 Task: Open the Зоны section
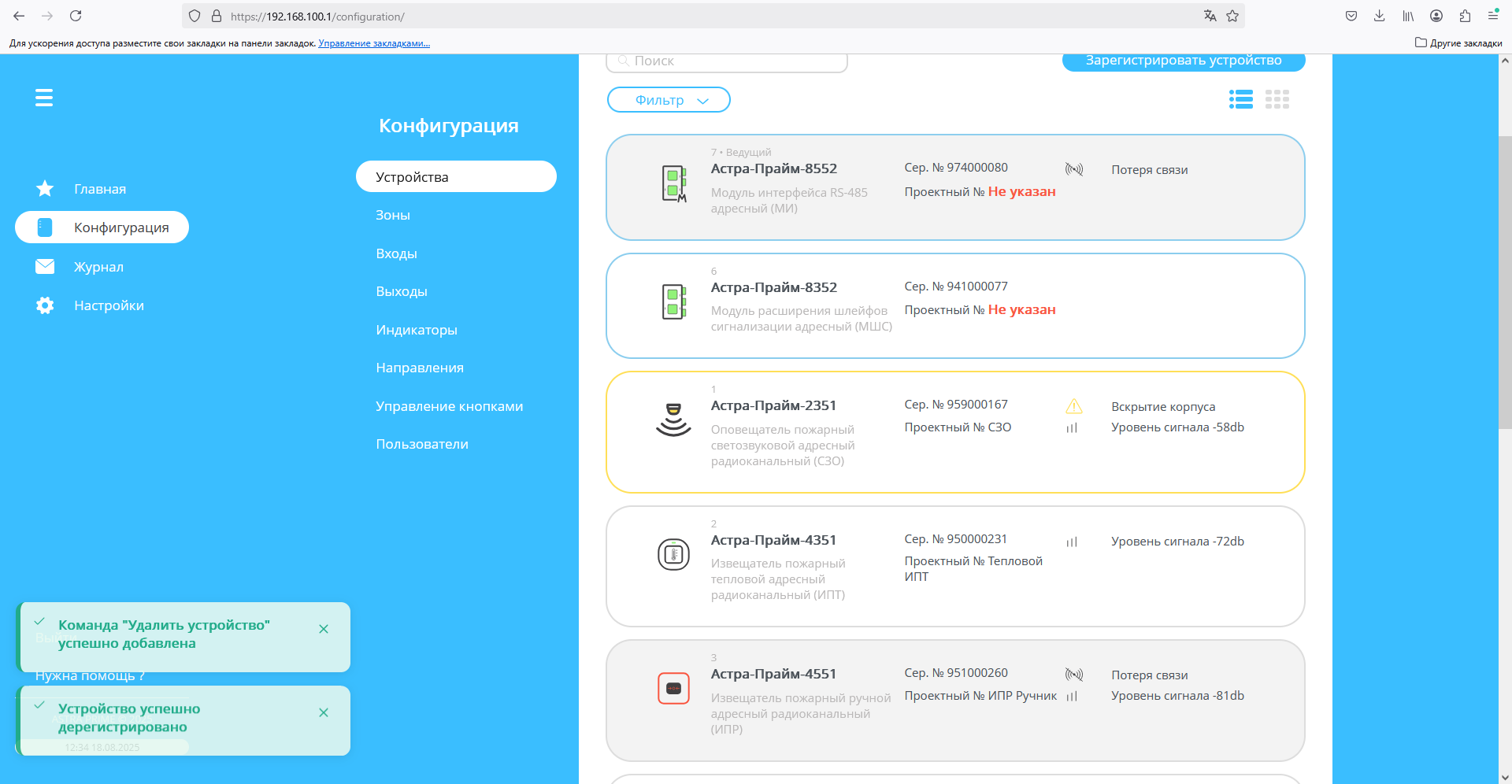click(x=393, y=215)
